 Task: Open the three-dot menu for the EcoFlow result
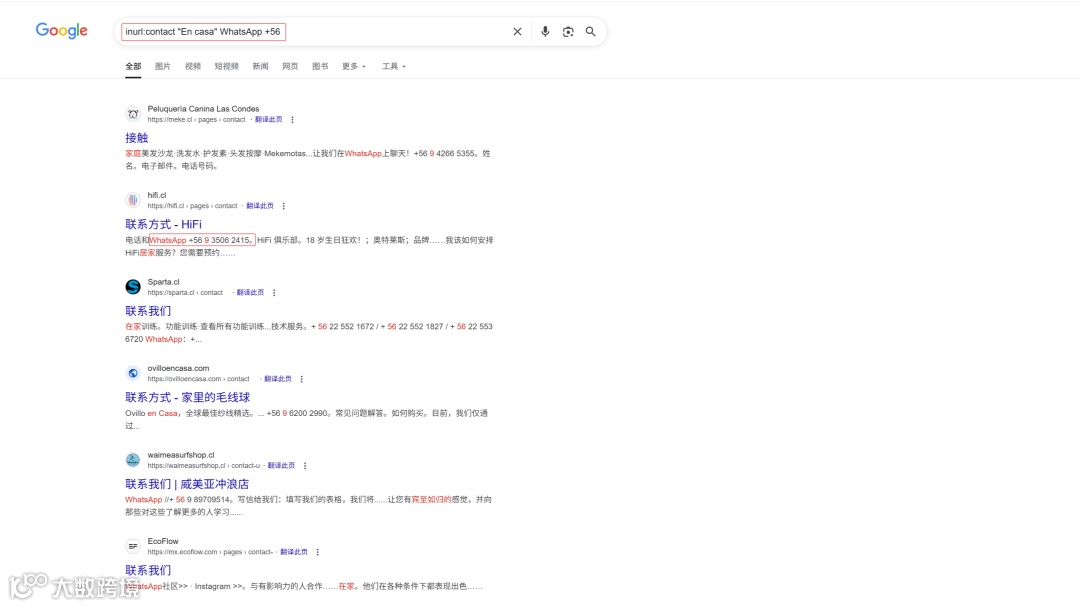pyautogui.click(x=318, y=552)
